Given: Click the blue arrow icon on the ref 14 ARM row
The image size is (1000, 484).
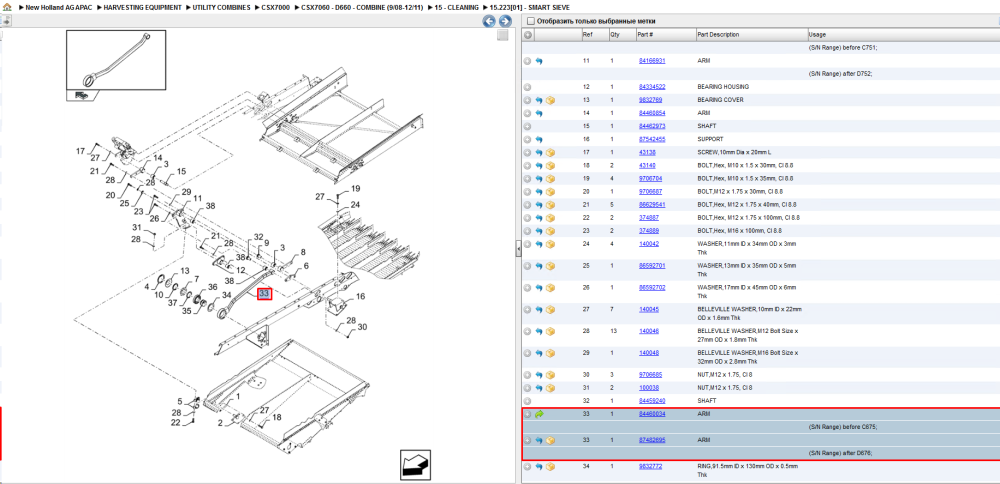Looking at the screenshot, I should point(539,113).
